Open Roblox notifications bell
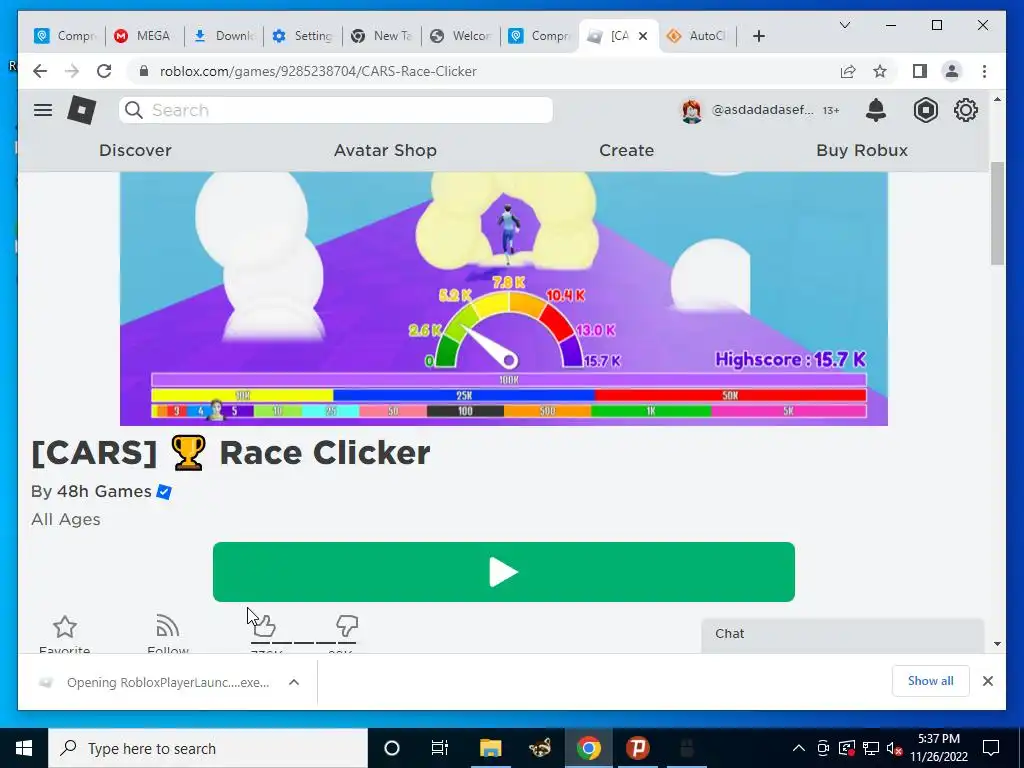The width and height of the screenshot is (1024, 768). coord(876,110)
